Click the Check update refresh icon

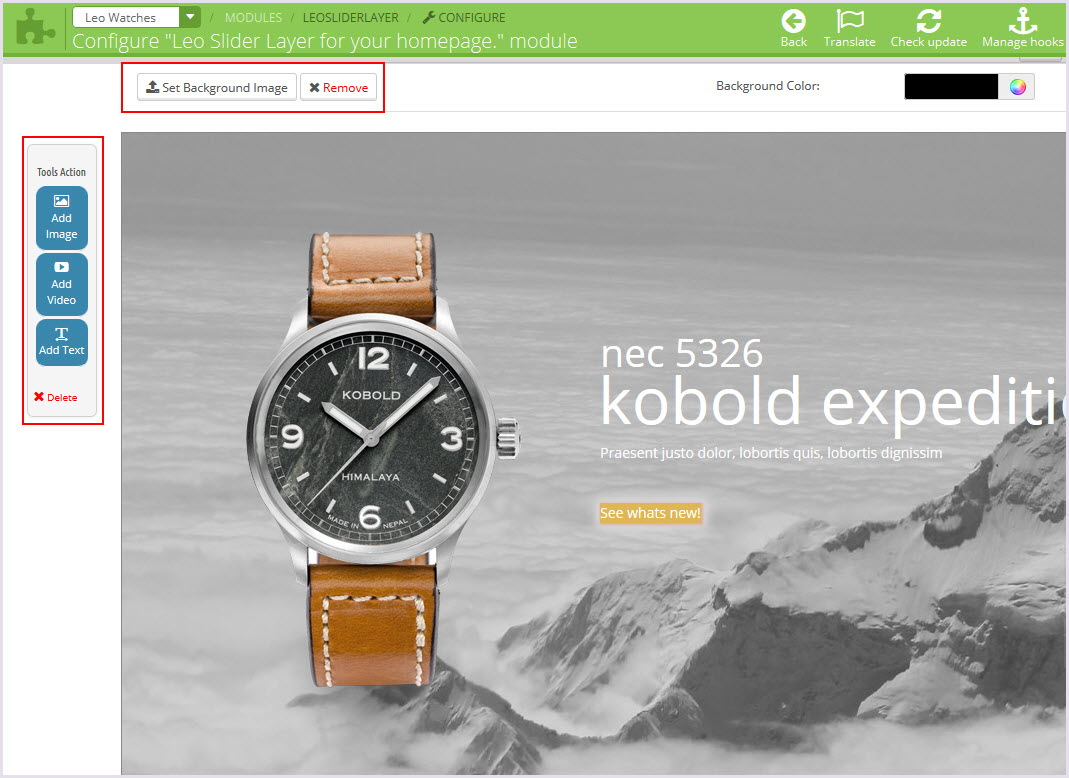[929, 20]
